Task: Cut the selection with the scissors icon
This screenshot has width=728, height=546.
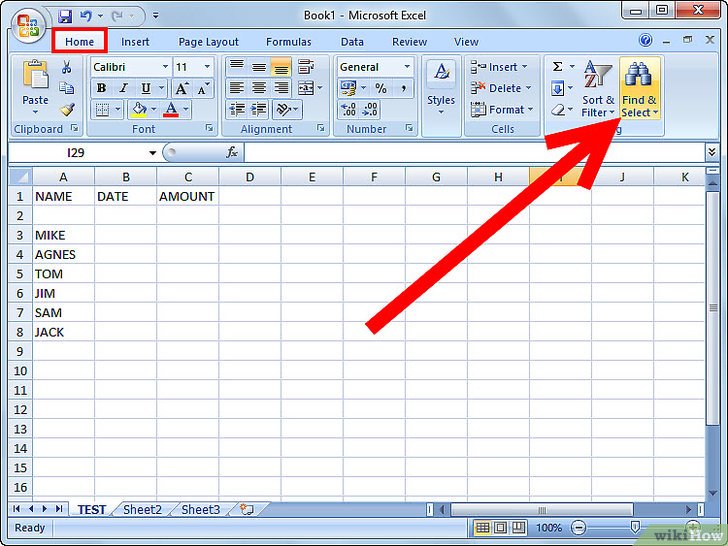Action: coord(67,67)
